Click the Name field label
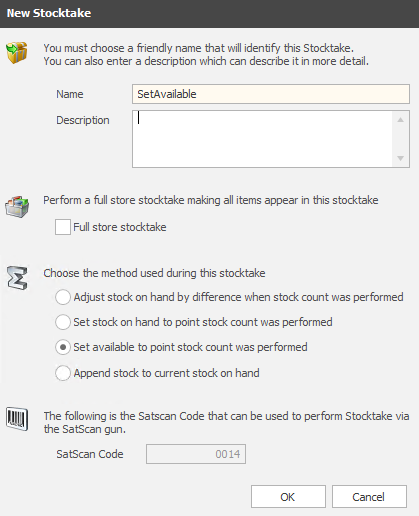The height and width of the screenshot is (516, 419). point(70,94)
